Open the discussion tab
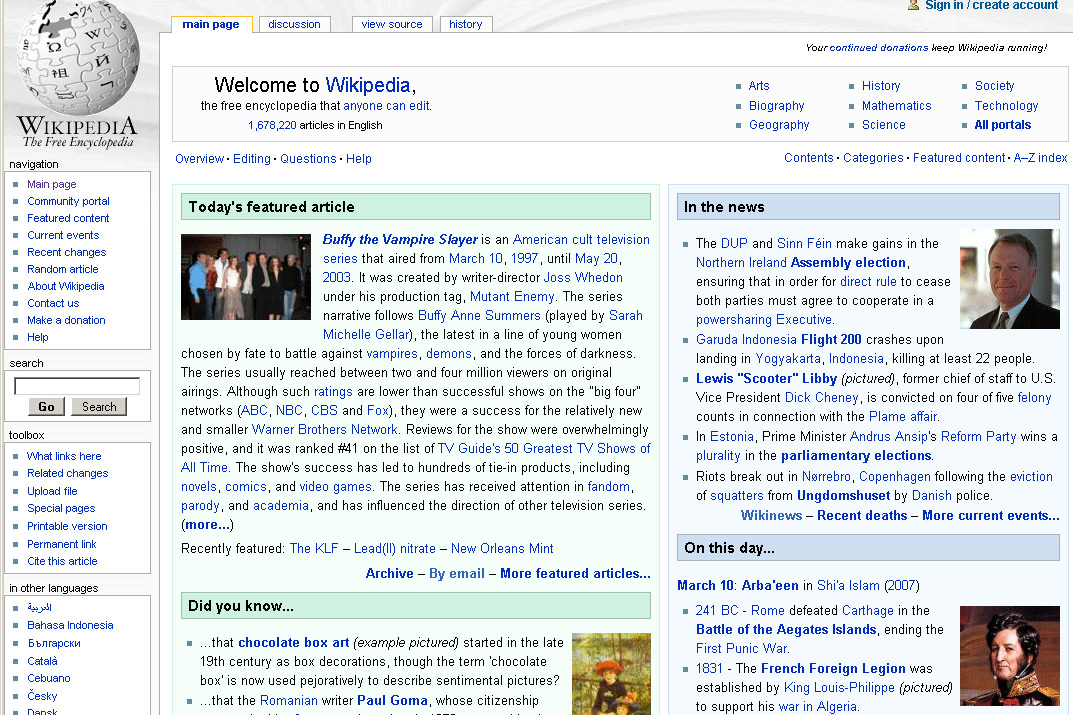1073x715 pixels. pyautogui.click(x=294, y=25)
